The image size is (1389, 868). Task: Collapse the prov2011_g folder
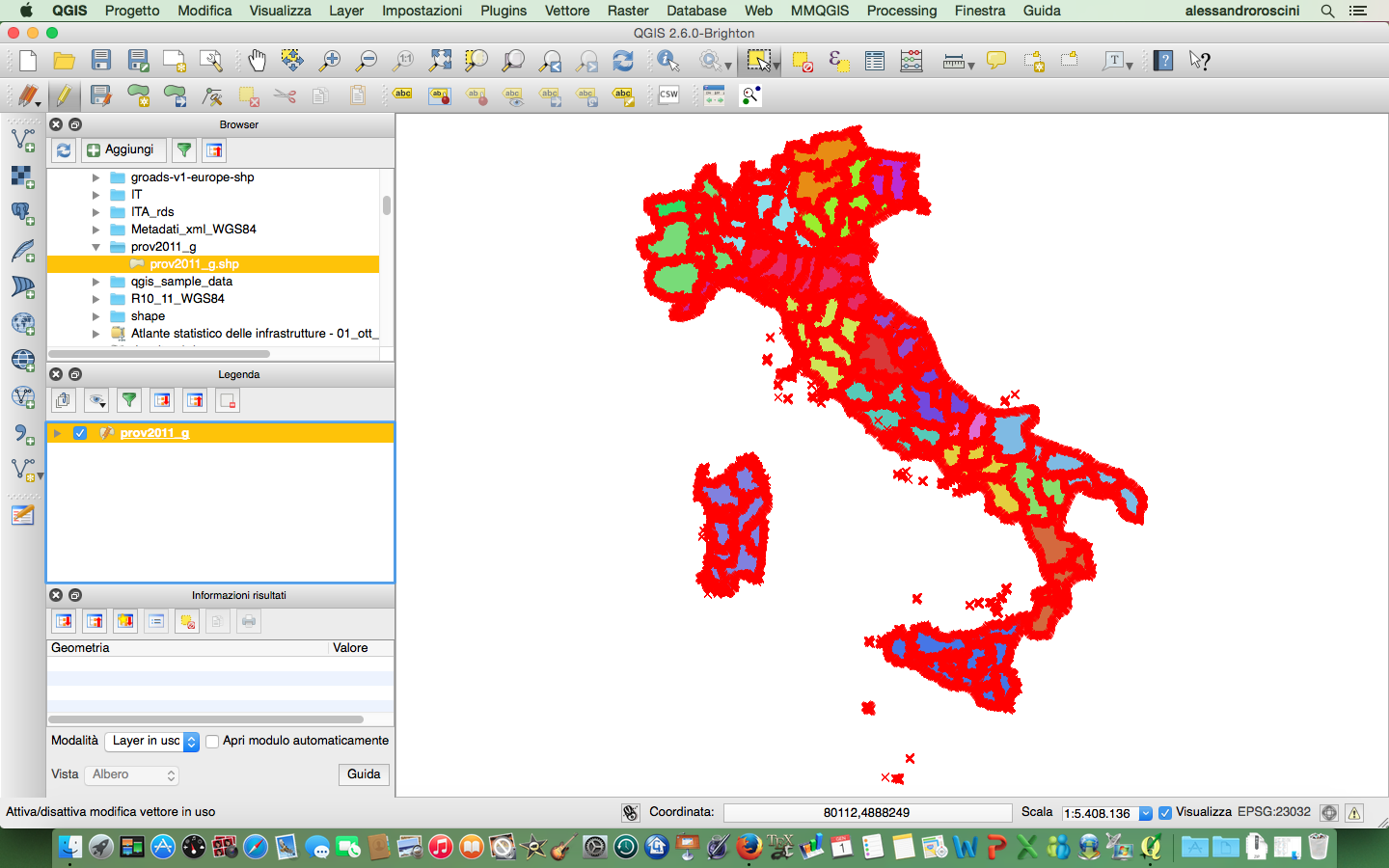[x=95, y=247]
